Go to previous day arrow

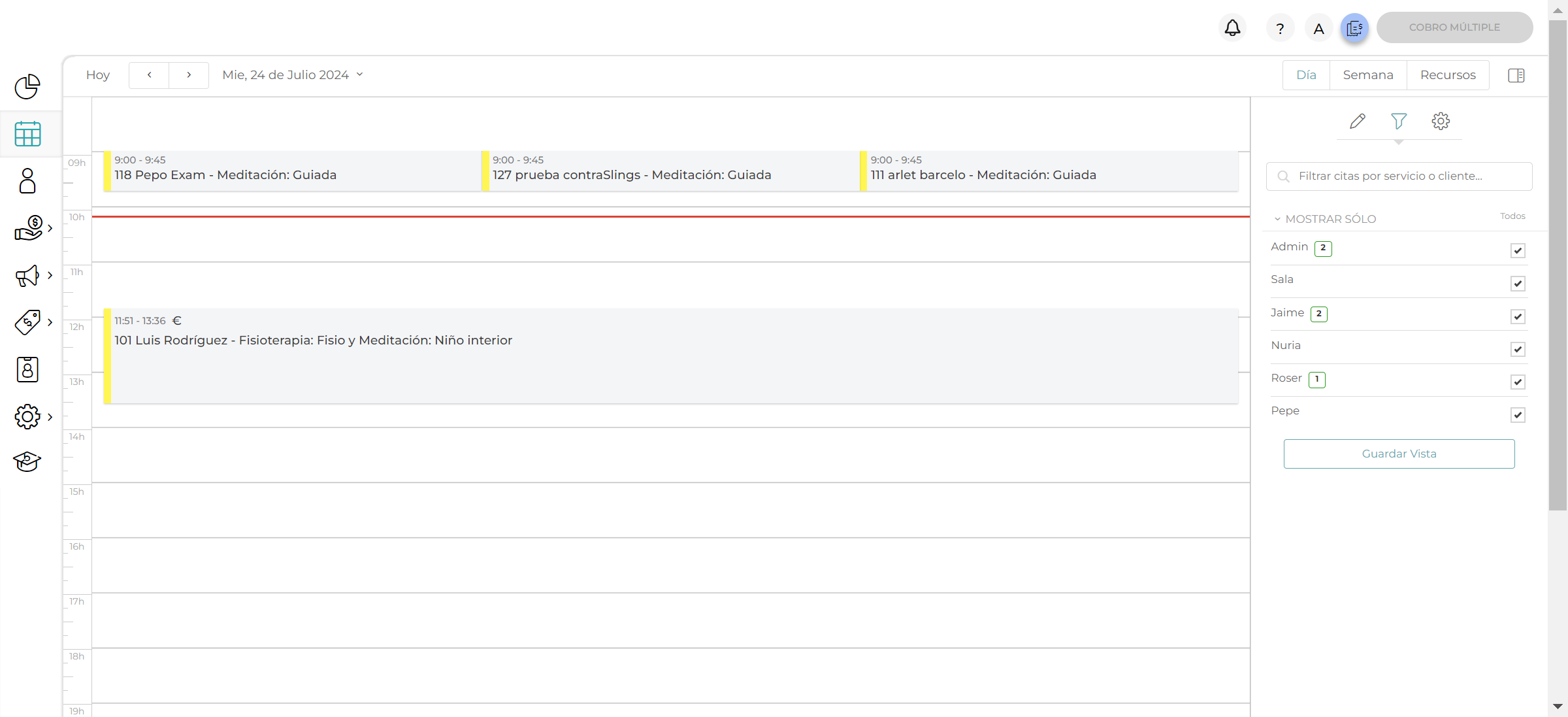(149, 75)
